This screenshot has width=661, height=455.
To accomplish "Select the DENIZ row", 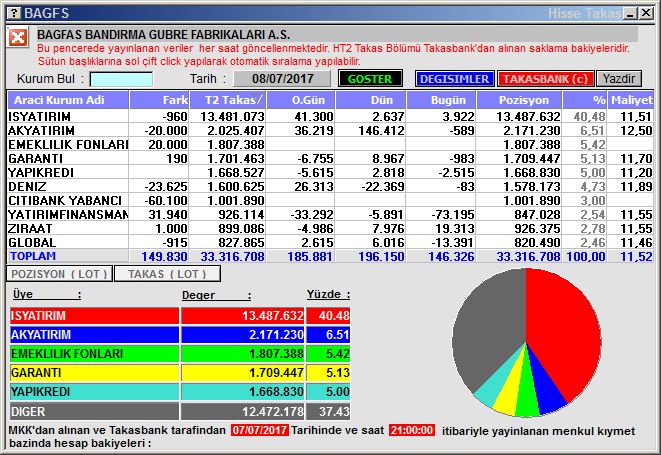I will point(330,186).
